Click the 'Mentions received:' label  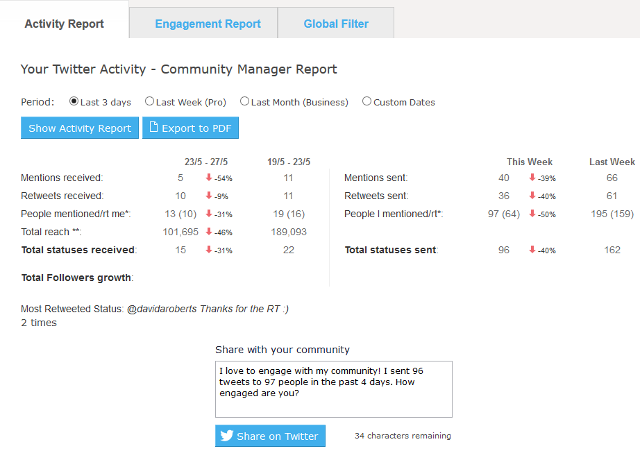62,178
